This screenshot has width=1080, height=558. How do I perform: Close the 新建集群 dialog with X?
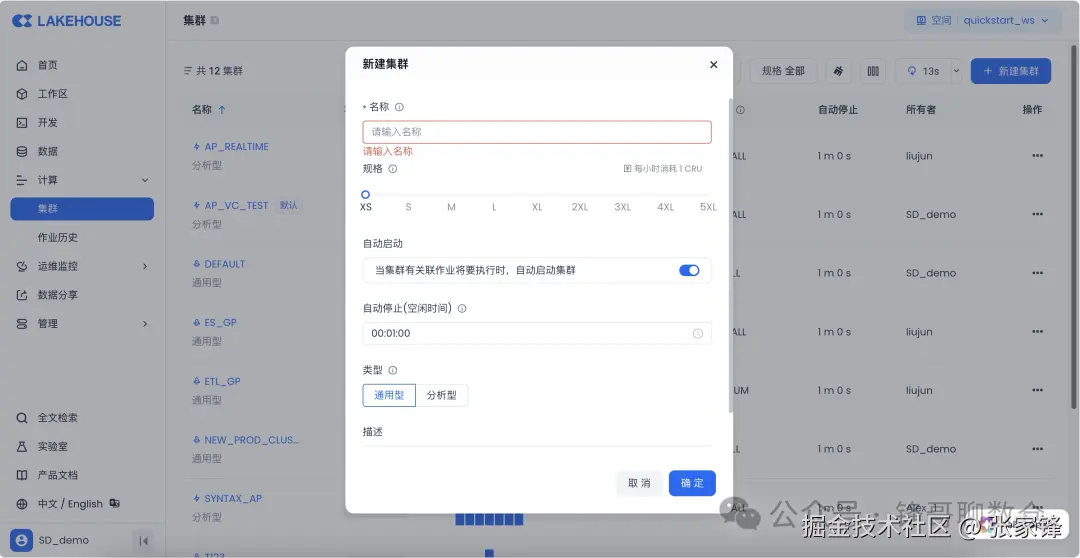click(x=714, y=65)
